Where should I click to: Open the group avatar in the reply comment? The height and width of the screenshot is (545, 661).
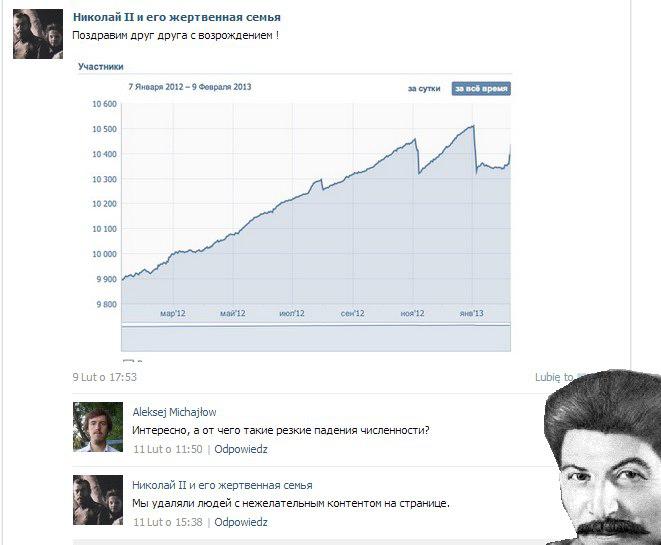(x=98, y=500)
